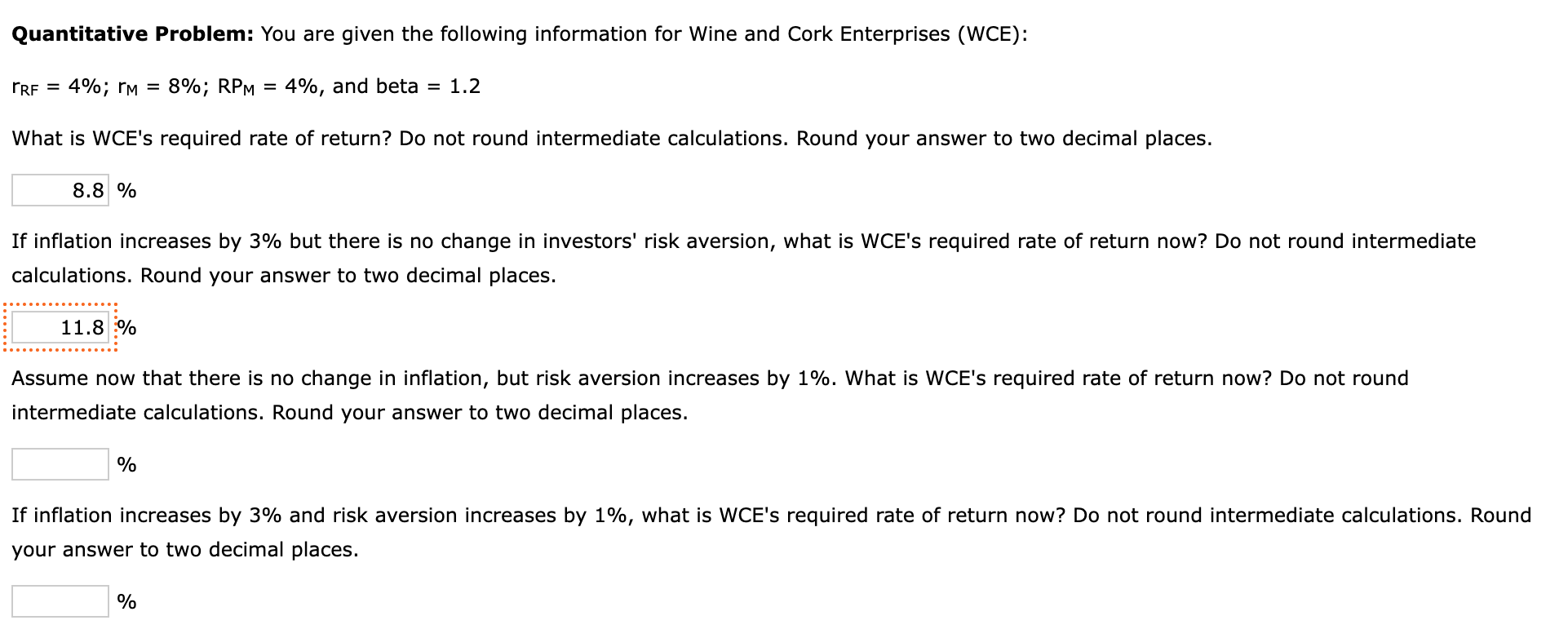Click the % symbol beside 8.8

pos(126,189)
